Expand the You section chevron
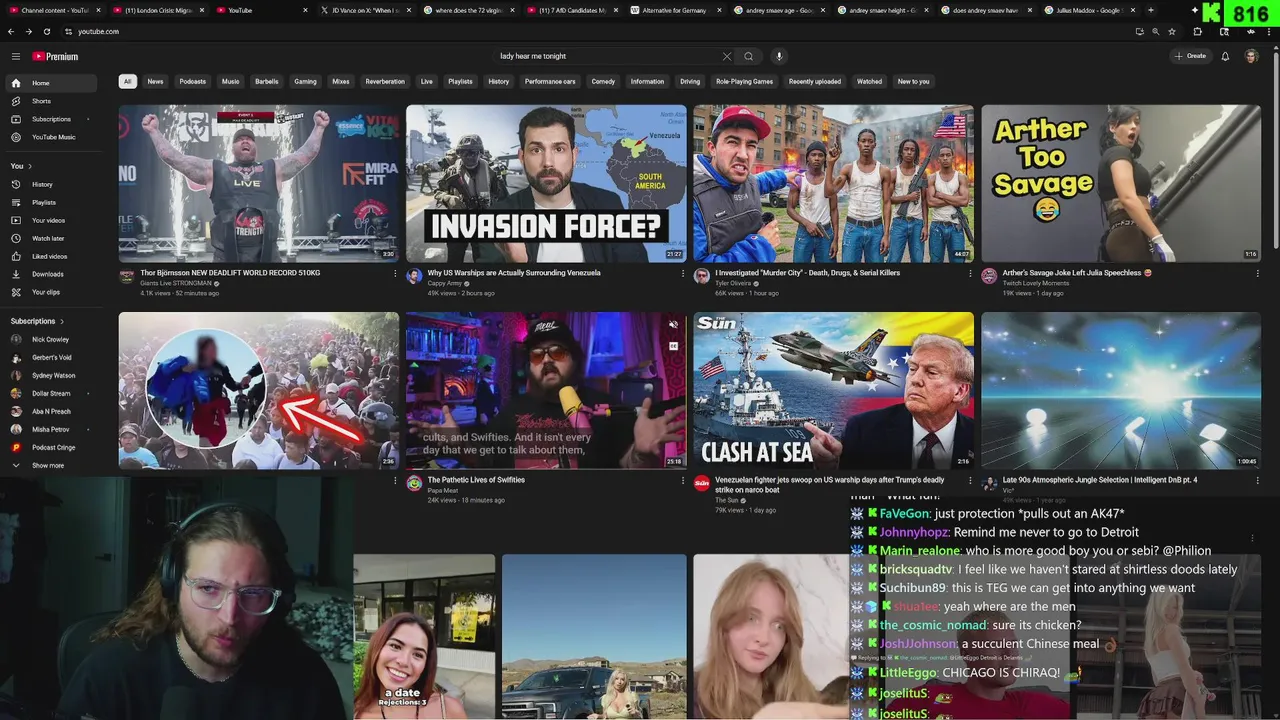This screenshot has height=720, width=1280. [30, 166]
